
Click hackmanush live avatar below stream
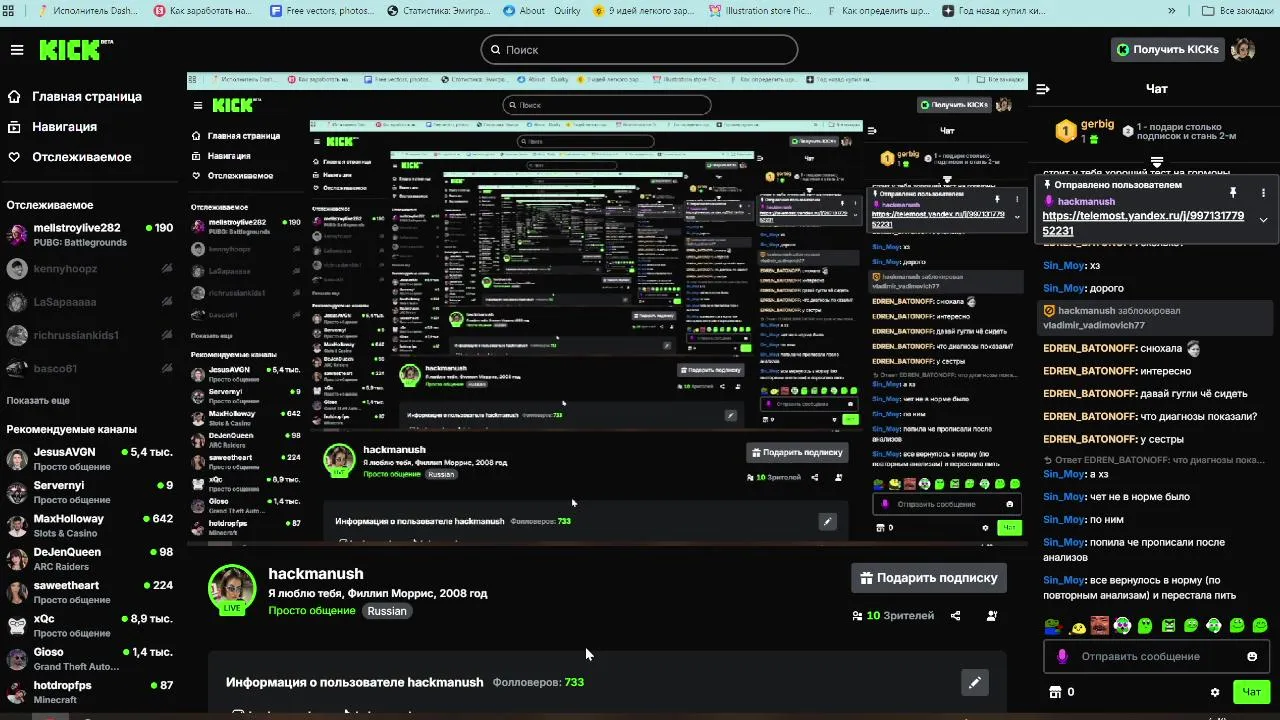[x=232, y=588]
